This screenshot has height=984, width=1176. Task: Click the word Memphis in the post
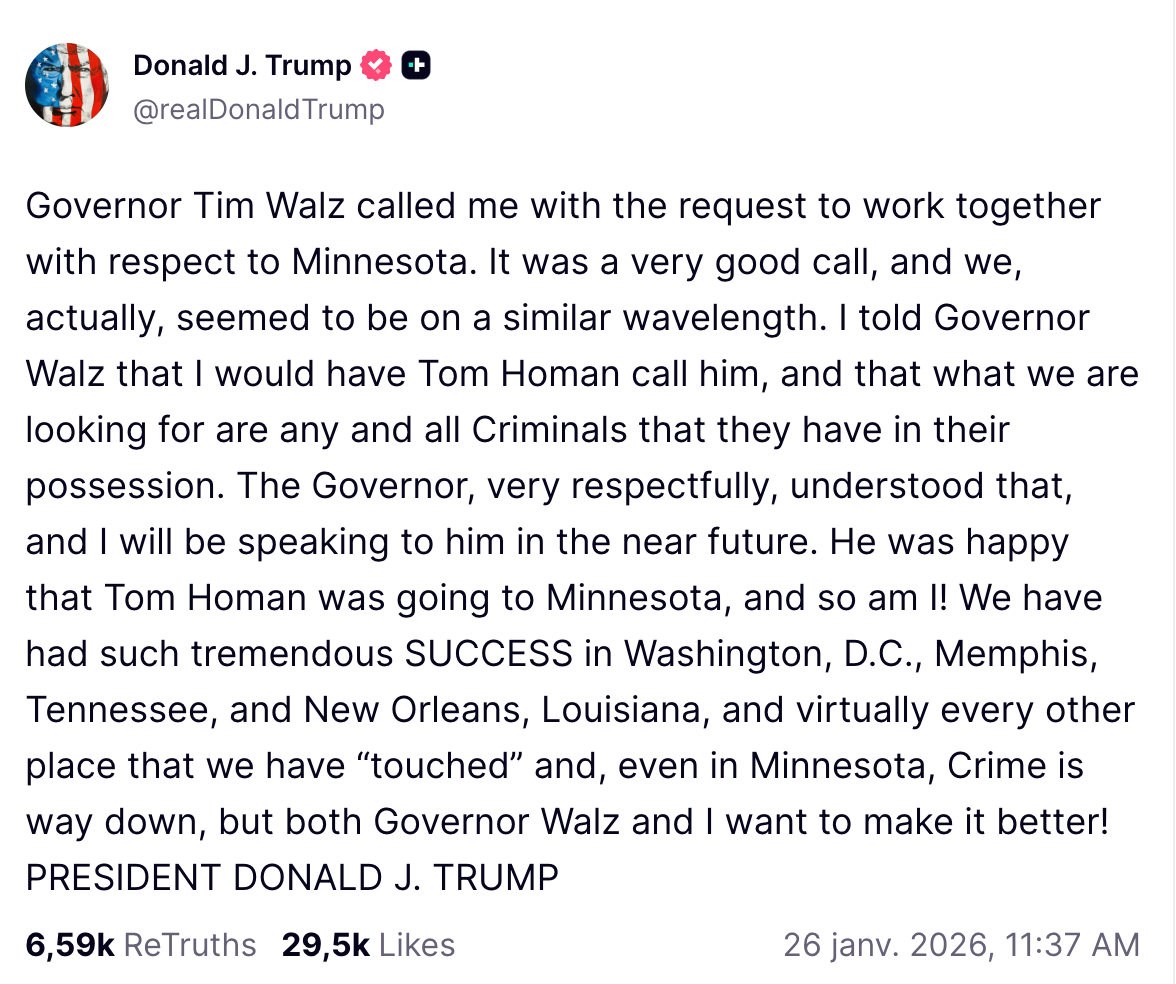(x=1010, y=653)
